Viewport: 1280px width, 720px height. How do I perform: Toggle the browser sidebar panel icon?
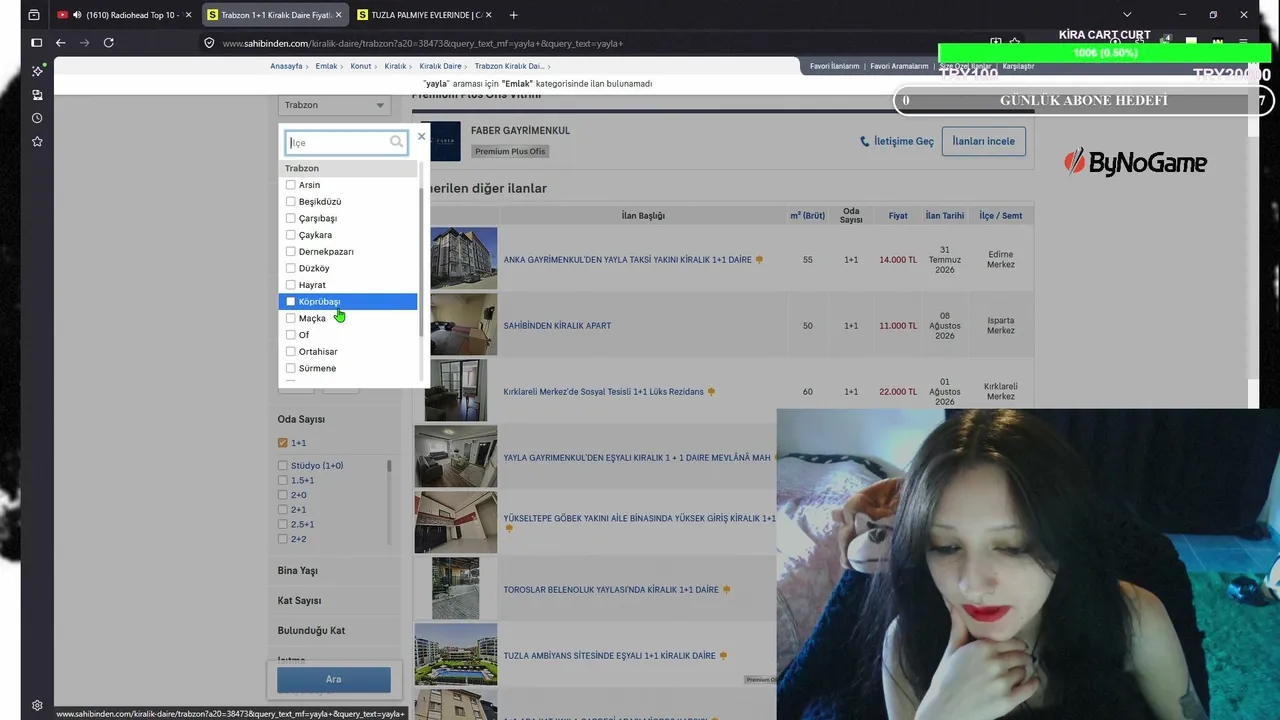[36, 43]
